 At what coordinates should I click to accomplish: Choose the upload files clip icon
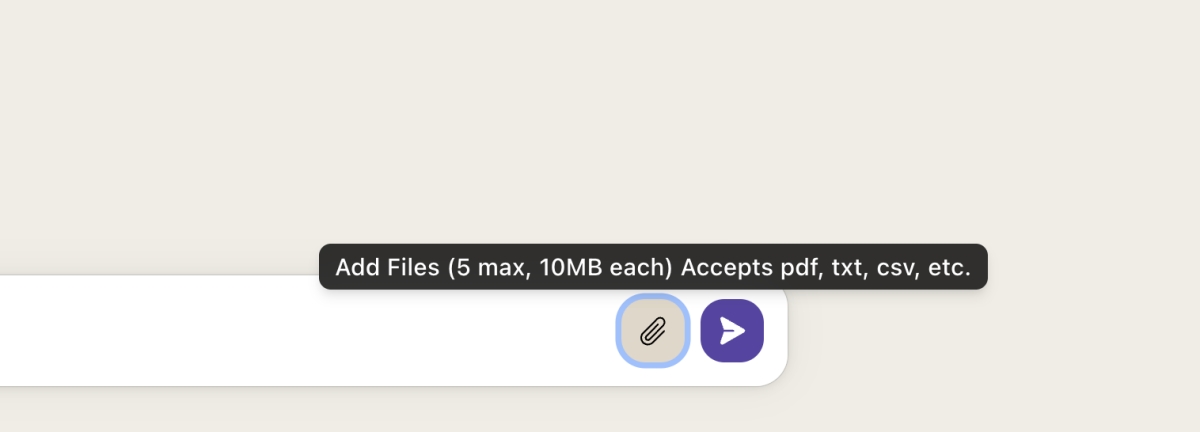653,331
